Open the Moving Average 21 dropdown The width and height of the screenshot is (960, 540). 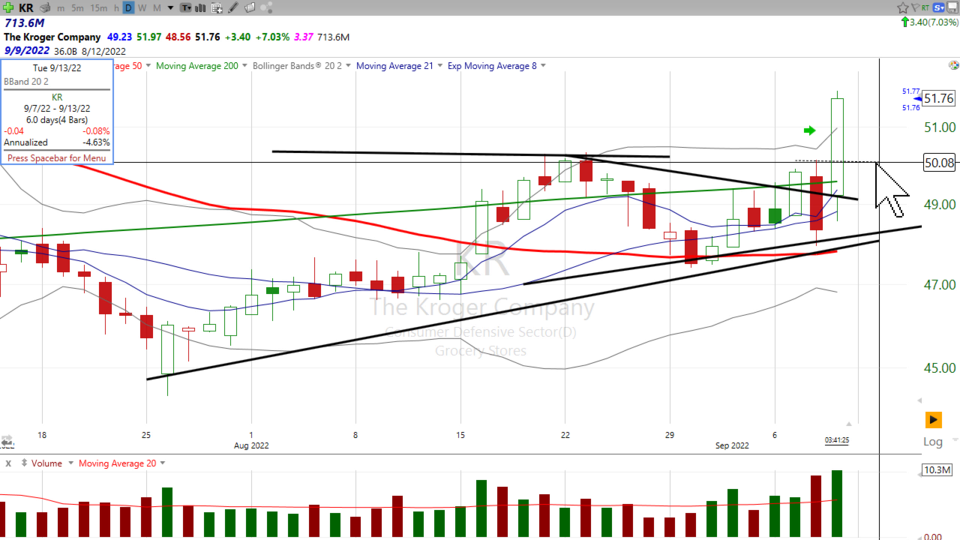click(x=440, y=66)
